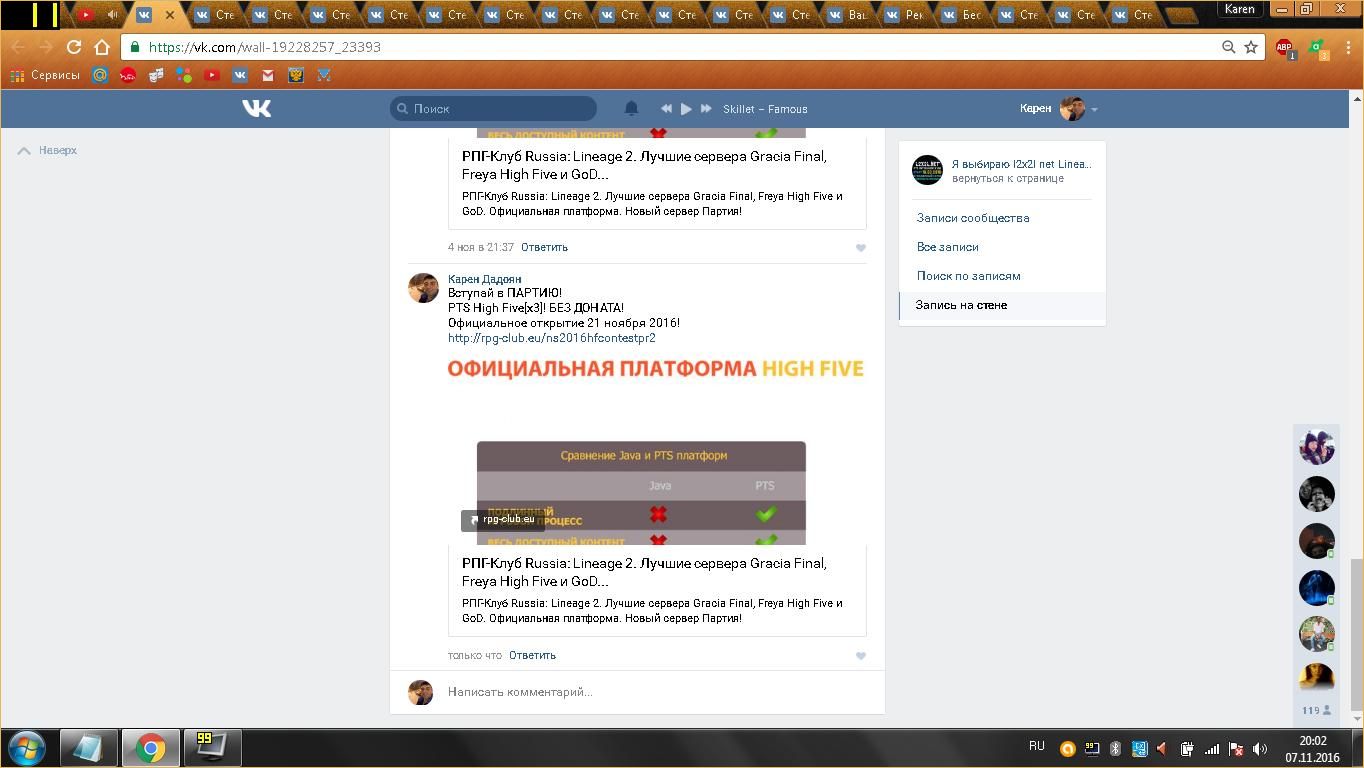Select Записи сообщества in the sidebar
Image resolution: width=1364 pixels, height=768 pixels.
(x=973, y=218)
